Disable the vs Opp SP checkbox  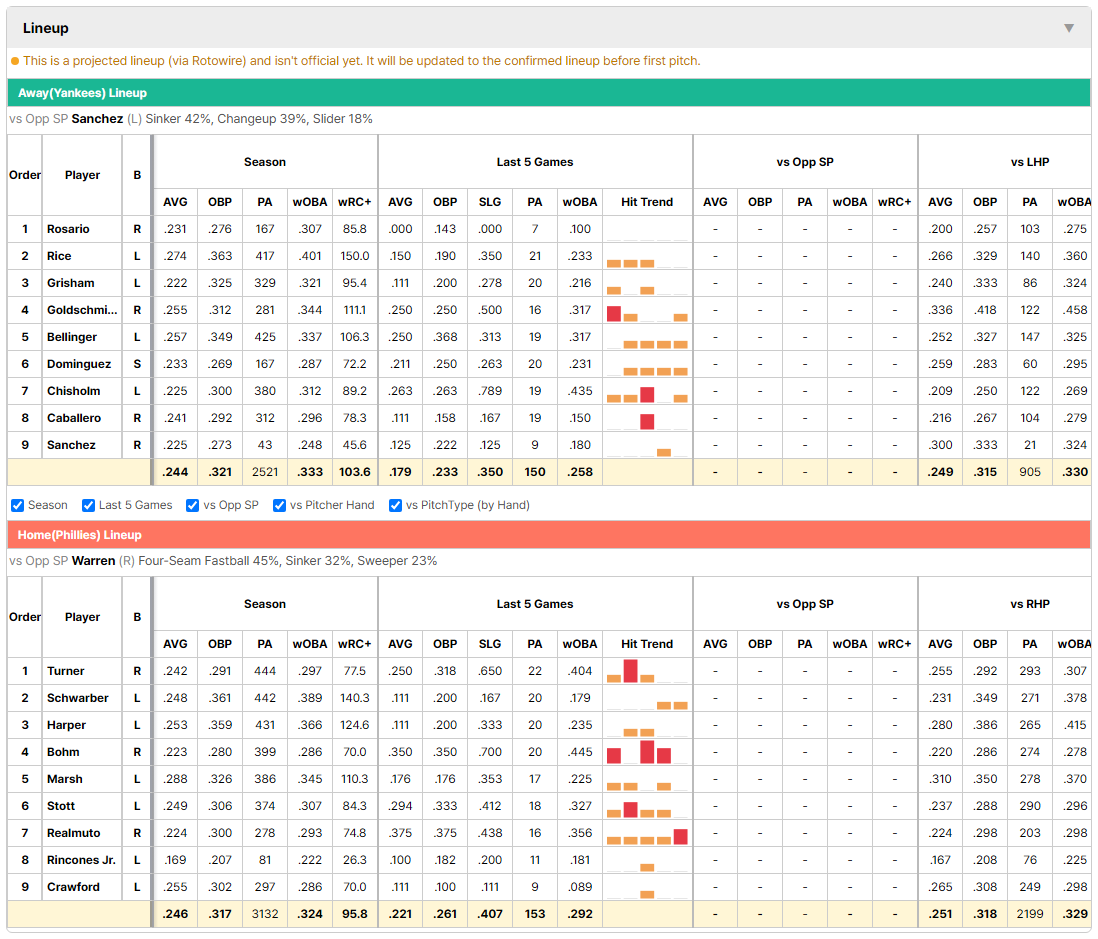click(193, 506)
